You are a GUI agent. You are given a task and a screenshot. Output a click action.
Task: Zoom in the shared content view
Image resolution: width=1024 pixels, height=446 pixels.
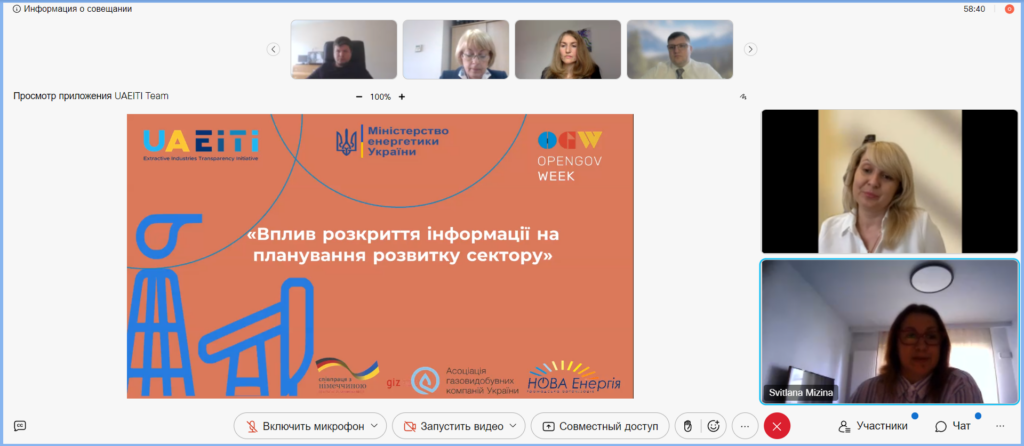click(x=402, y=97)
